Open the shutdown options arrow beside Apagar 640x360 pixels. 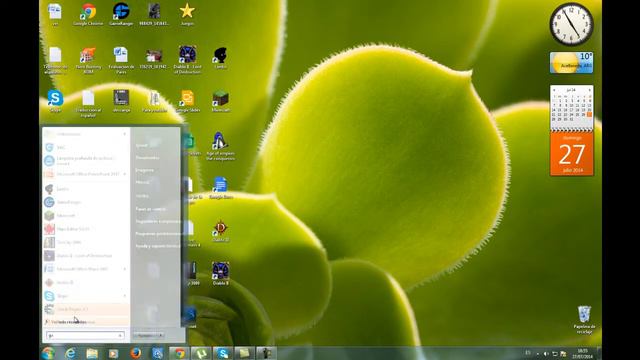[161, 335]
